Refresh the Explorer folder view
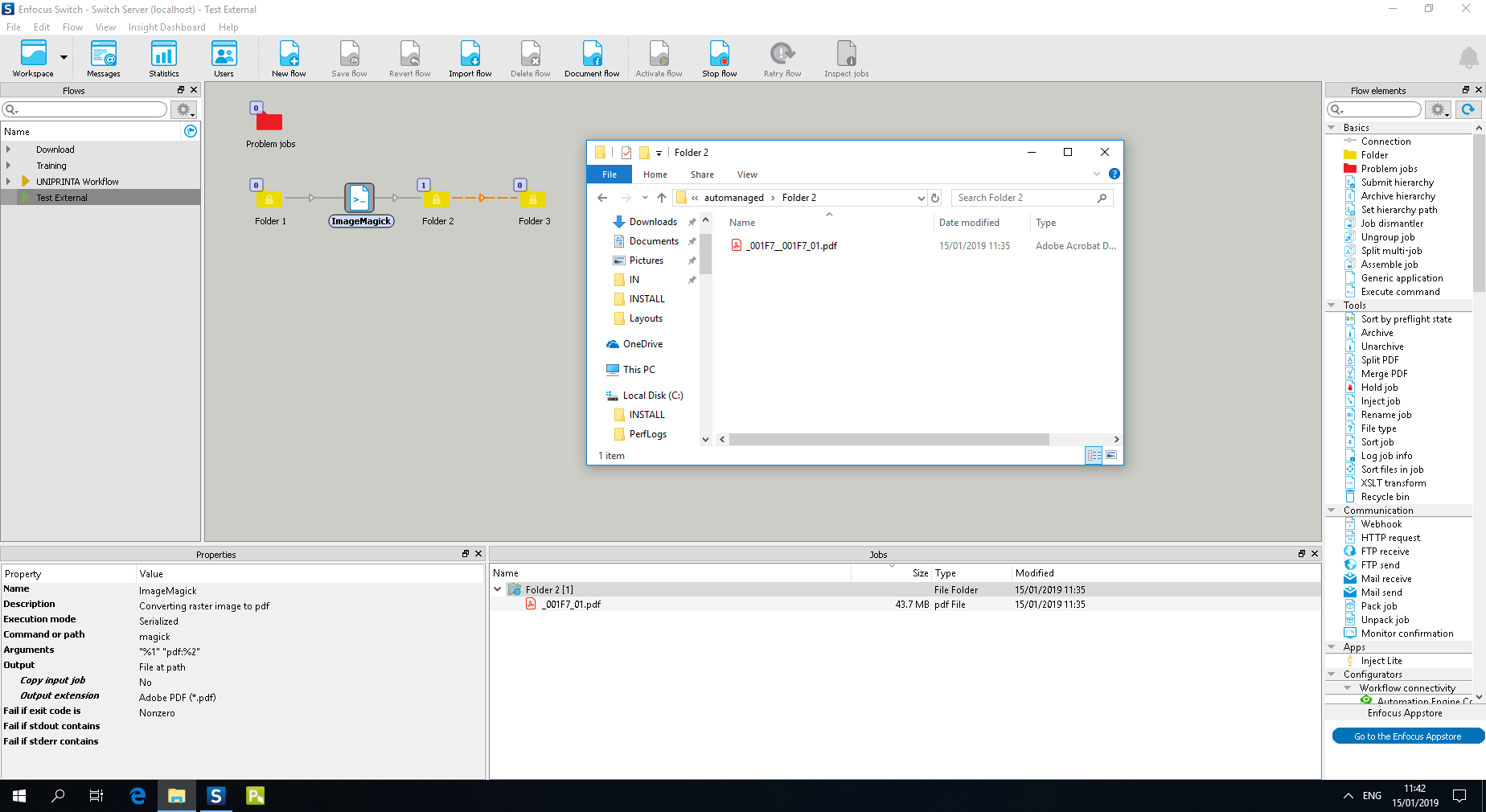This screenshot has height=812, width=1486. point(935,198)
